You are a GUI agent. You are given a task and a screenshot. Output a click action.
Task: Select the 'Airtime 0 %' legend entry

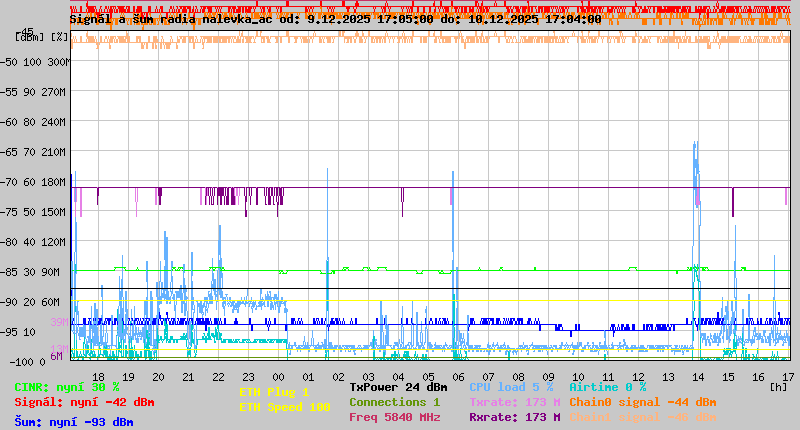tap(608, 387)
